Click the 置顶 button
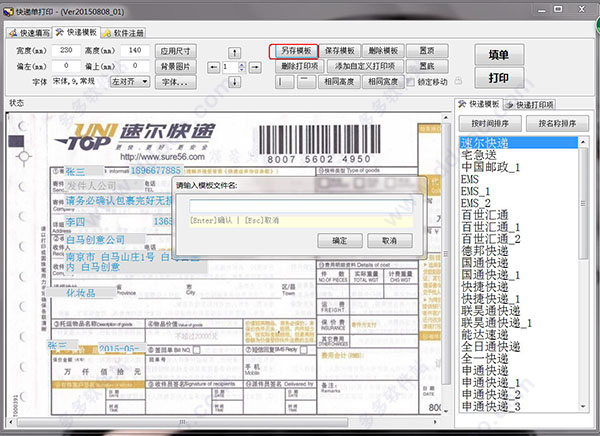The height and width of the screenshot is (436, 600). (427, 51)
